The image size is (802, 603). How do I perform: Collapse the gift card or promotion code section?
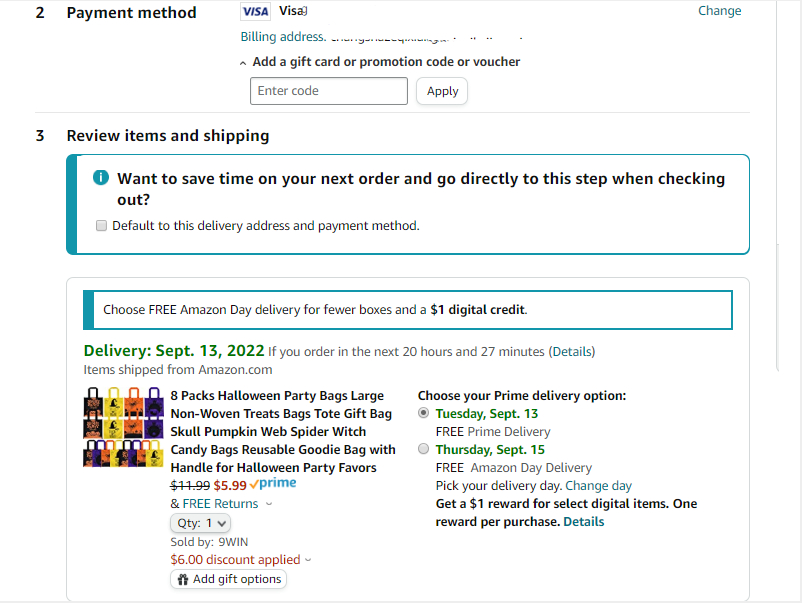pyautogui.click(x=385, y=62)
